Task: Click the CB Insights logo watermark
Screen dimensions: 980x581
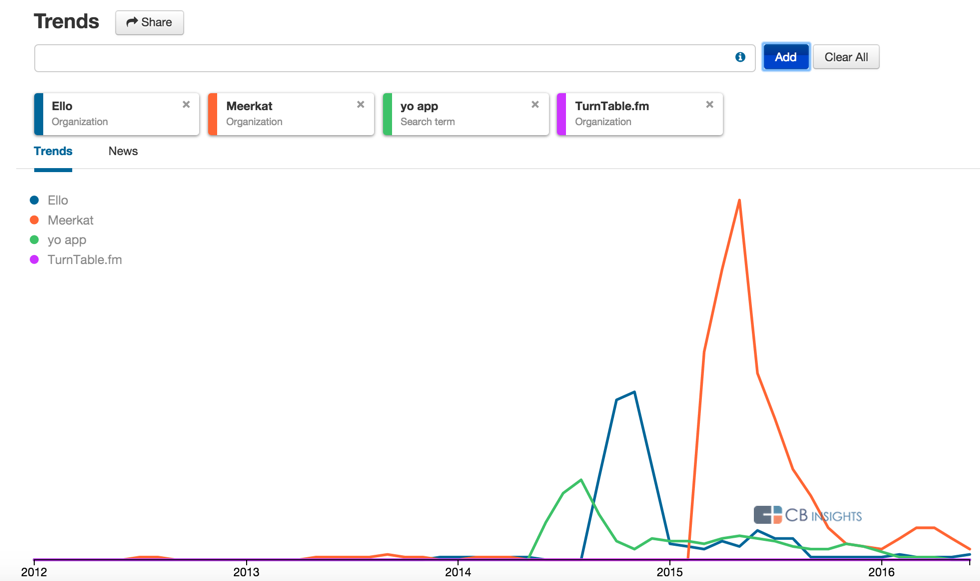Action: tap(808, 515)
